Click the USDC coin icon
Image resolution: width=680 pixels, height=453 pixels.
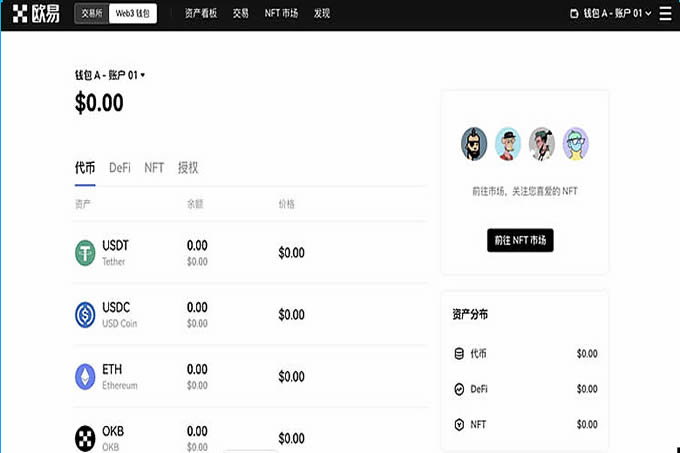[x=85, y=315]
